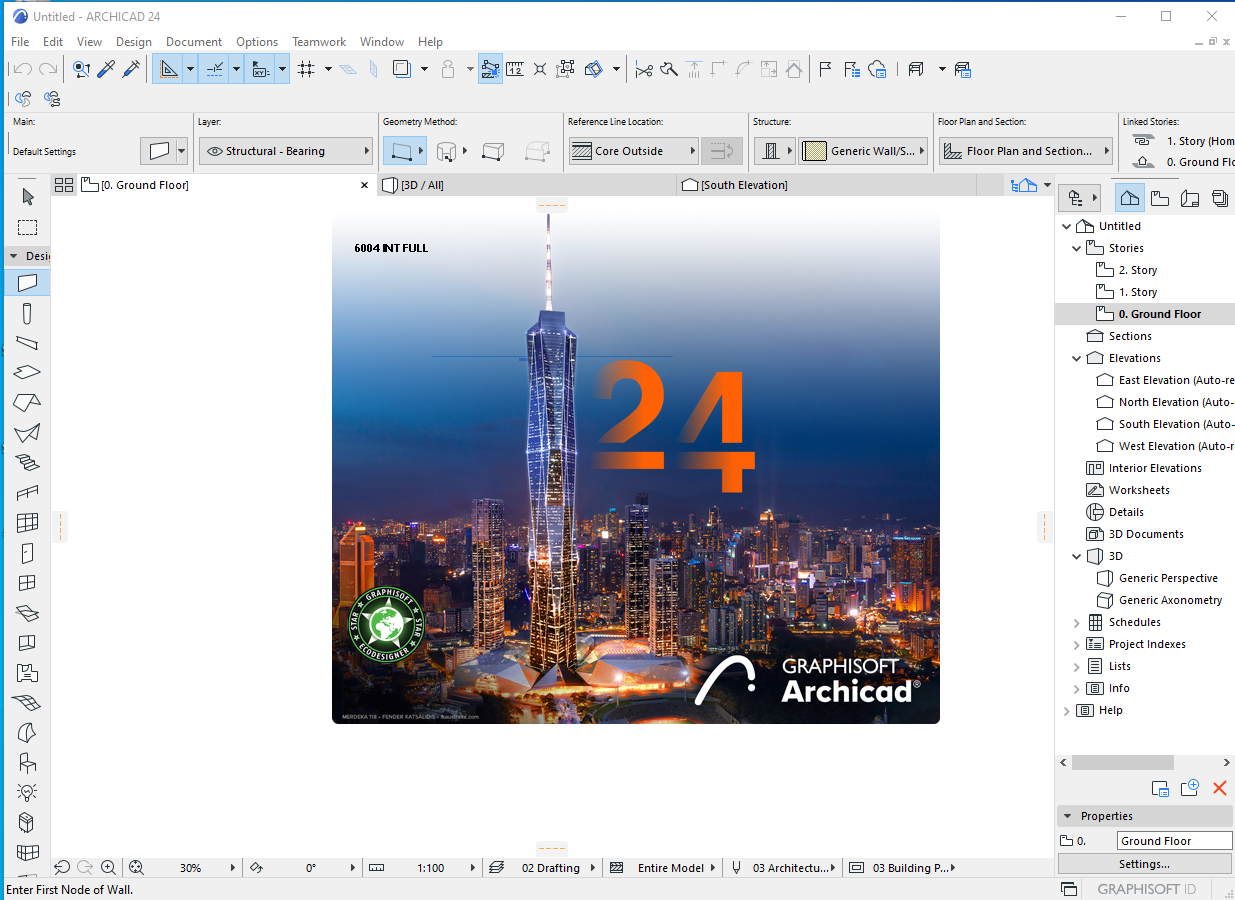
Task: Open the 02 Drafting layer combination menu
Action: point(543,868)
